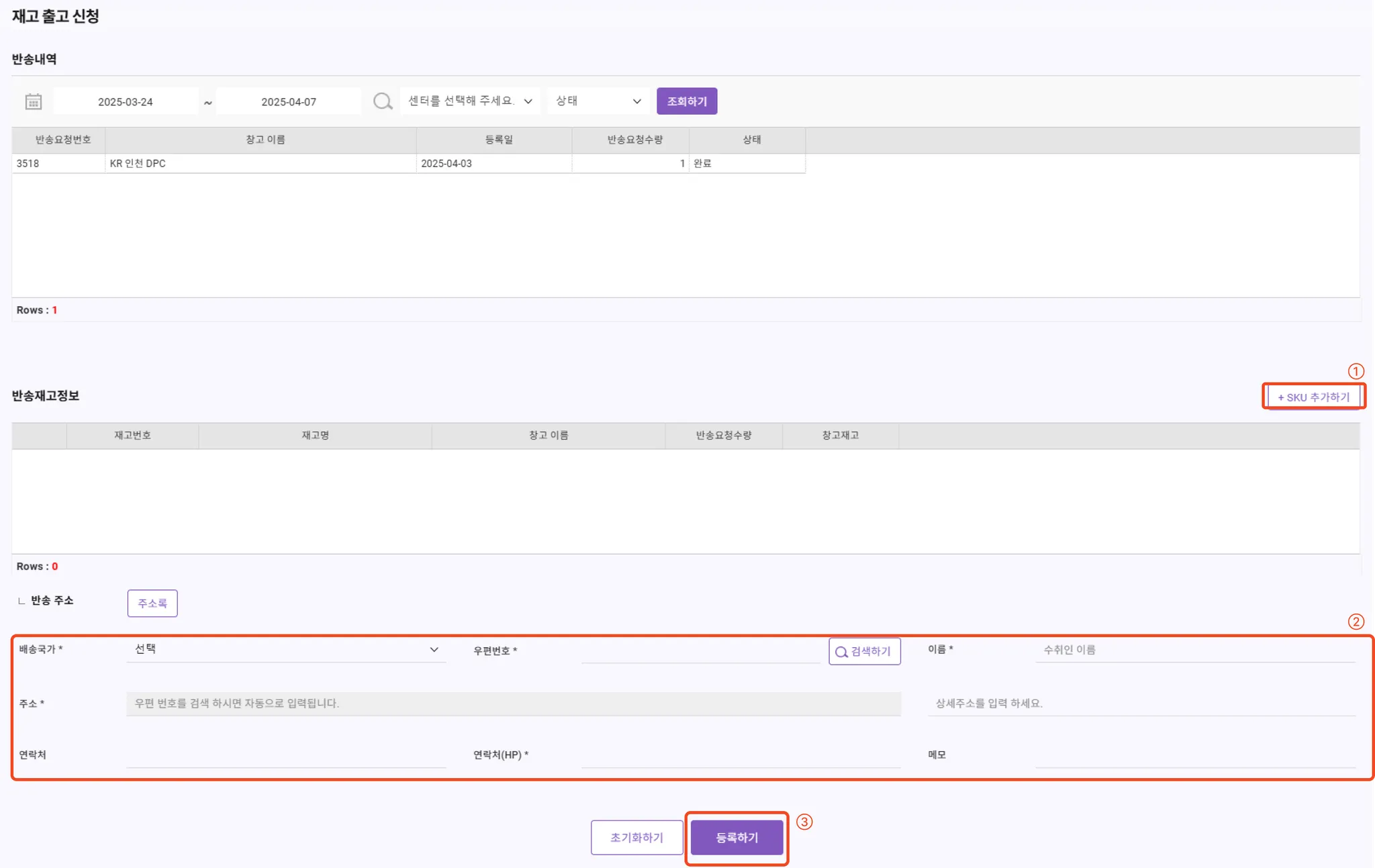Click the calendar icon beside start date
The width and height of the screenshot is (1375, 868).
[33, 101]
